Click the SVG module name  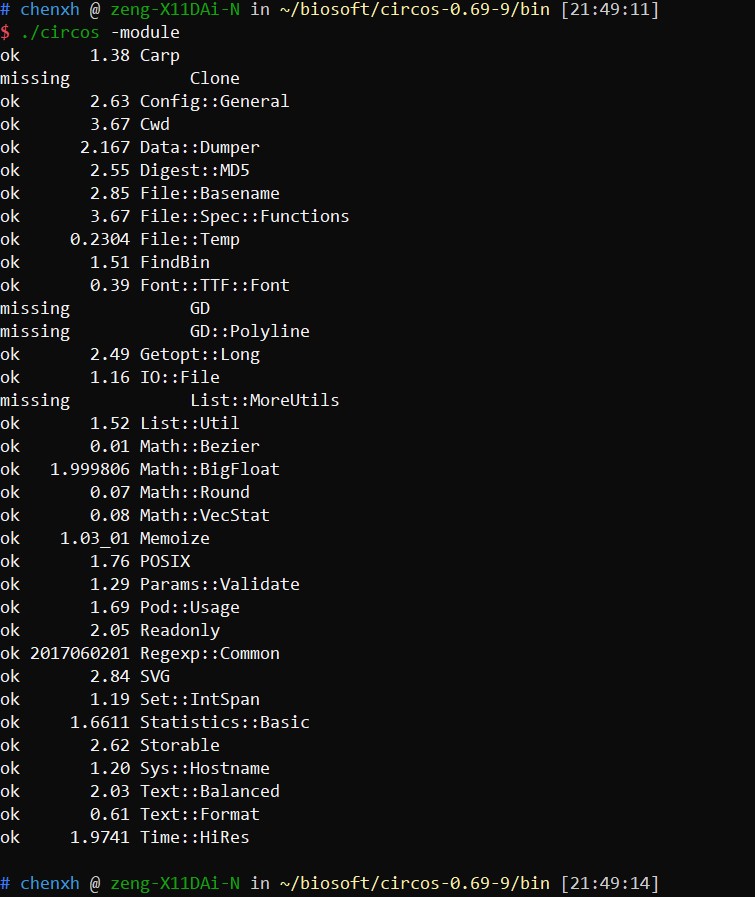click(154, 676)
